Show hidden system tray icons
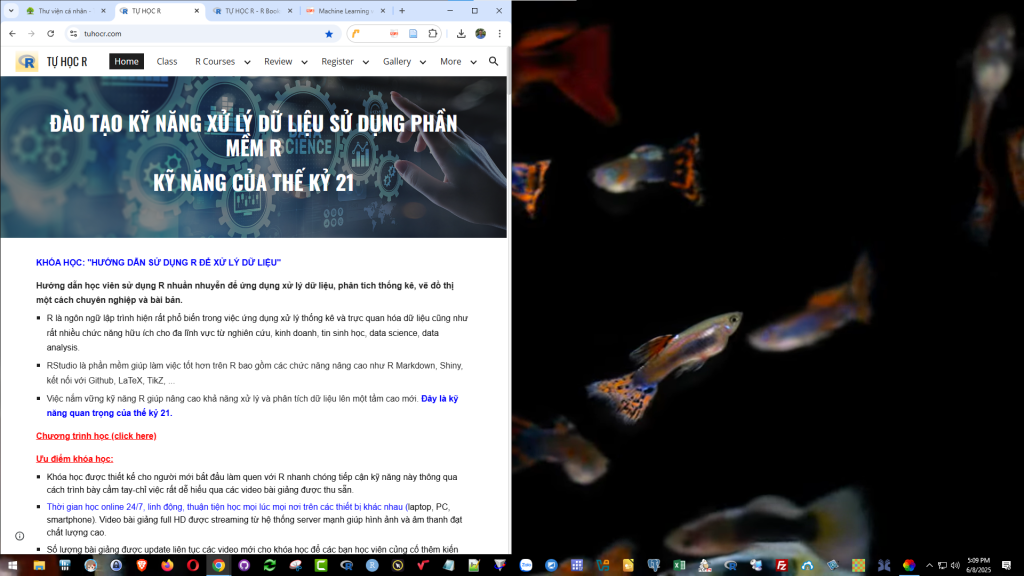1024x576 pixels. click(x=929, y=566)
